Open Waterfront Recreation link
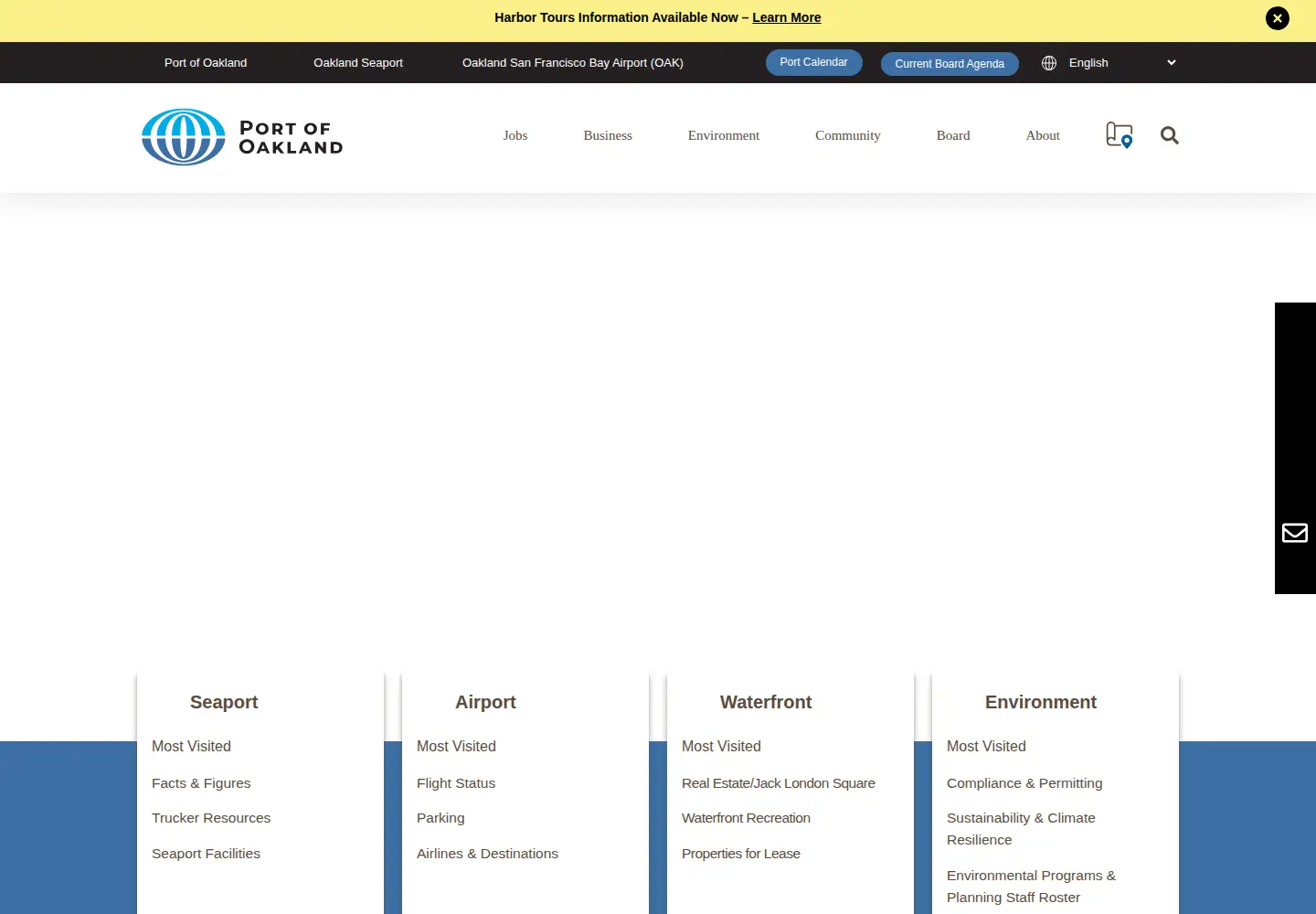Viewport: 1316px width, 914px height. [746, 818]
